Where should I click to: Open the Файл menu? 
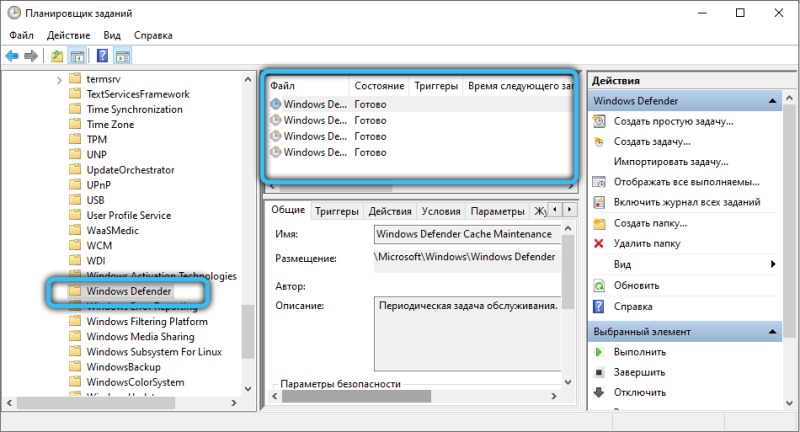click(x=21, y=35)
